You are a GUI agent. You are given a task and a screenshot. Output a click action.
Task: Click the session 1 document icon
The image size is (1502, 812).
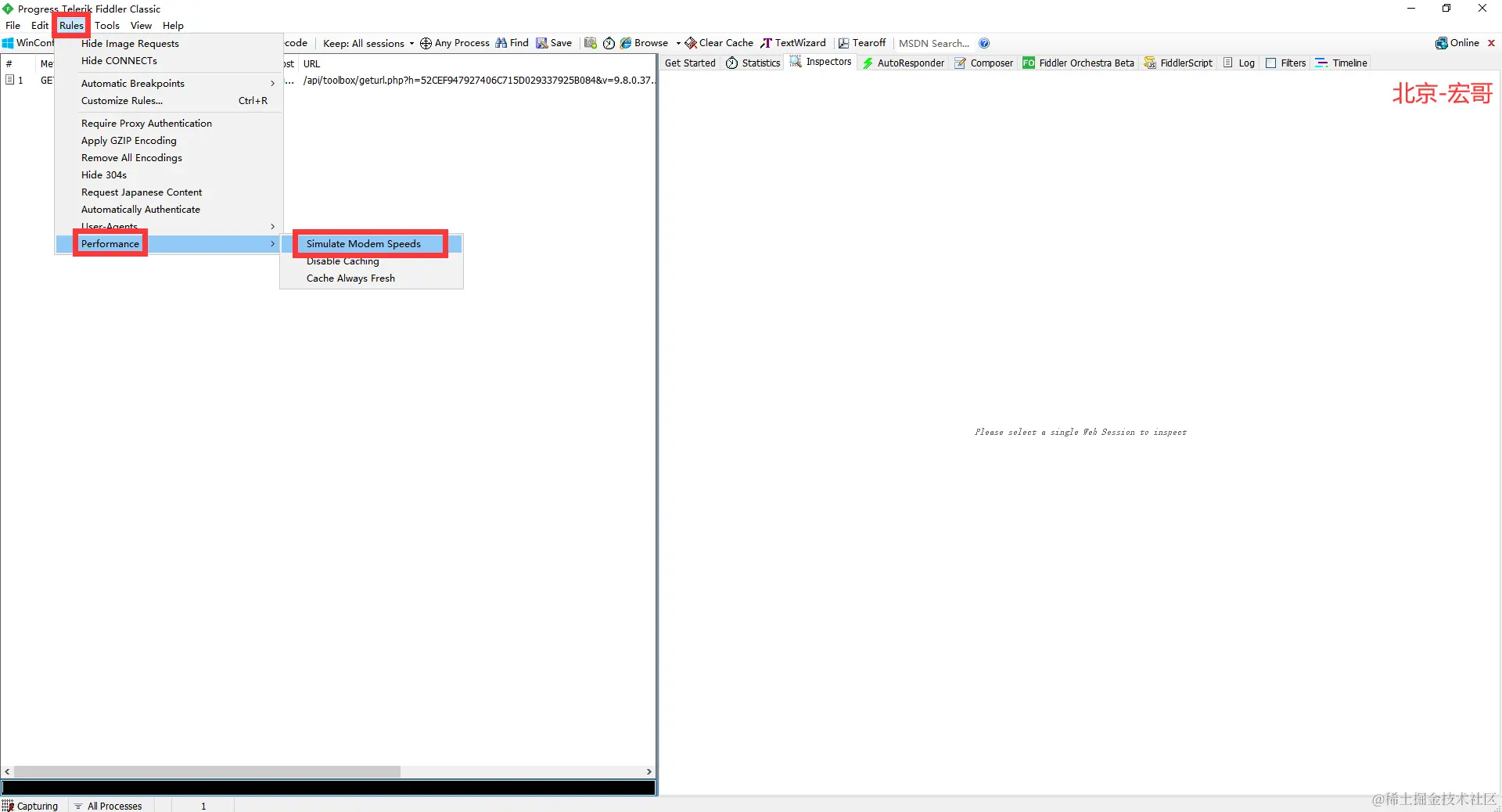pyautogui.click(x=9, y=80)
